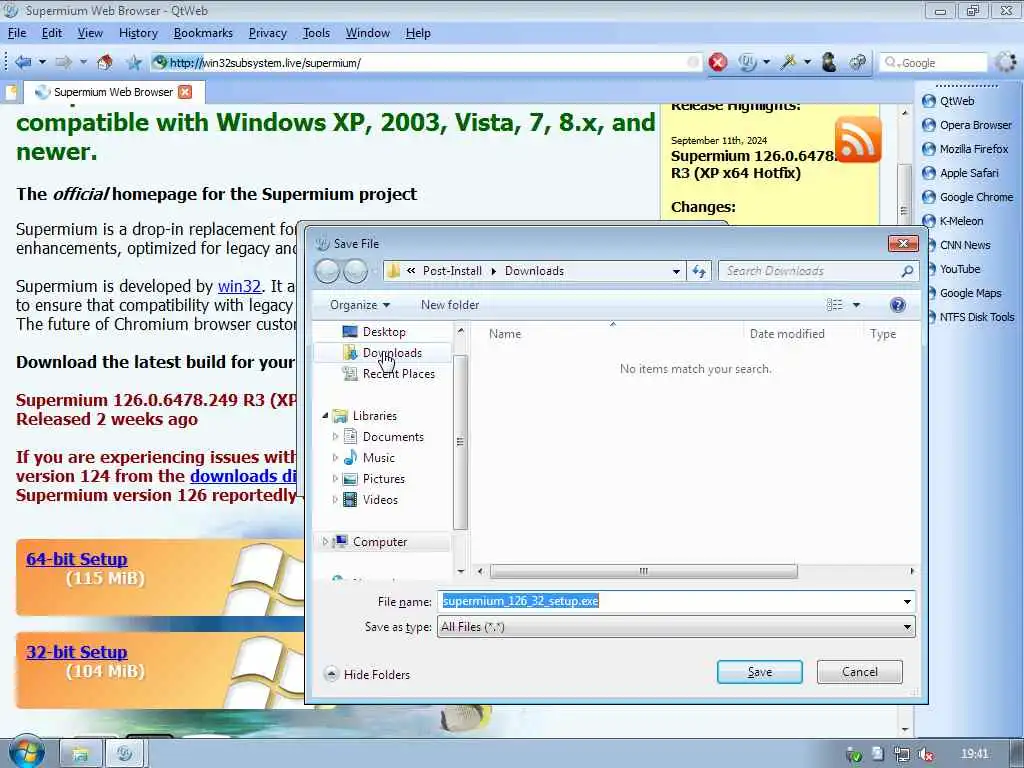Click the help icon in Save File dialog
This screenshot has height=768, width=1024.
[x=898, y=305]
